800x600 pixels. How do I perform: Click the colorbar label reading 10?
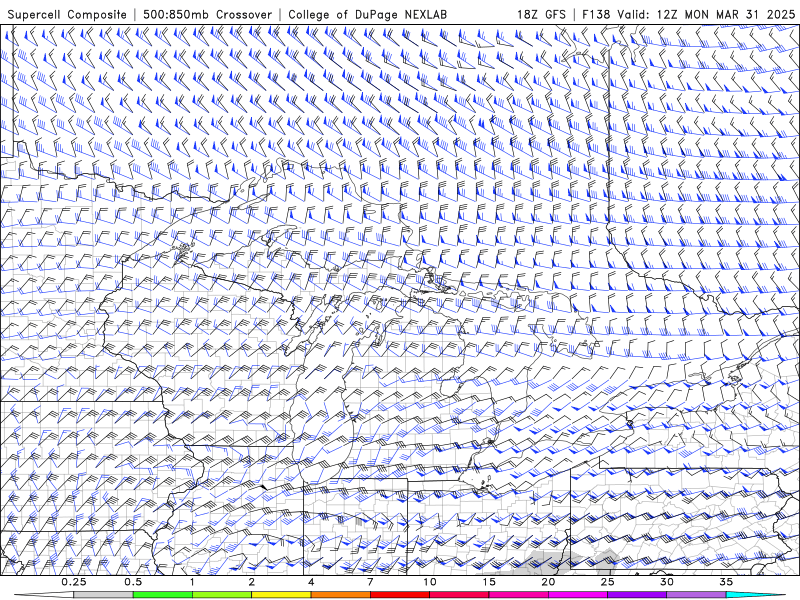[x=430, y=582]
